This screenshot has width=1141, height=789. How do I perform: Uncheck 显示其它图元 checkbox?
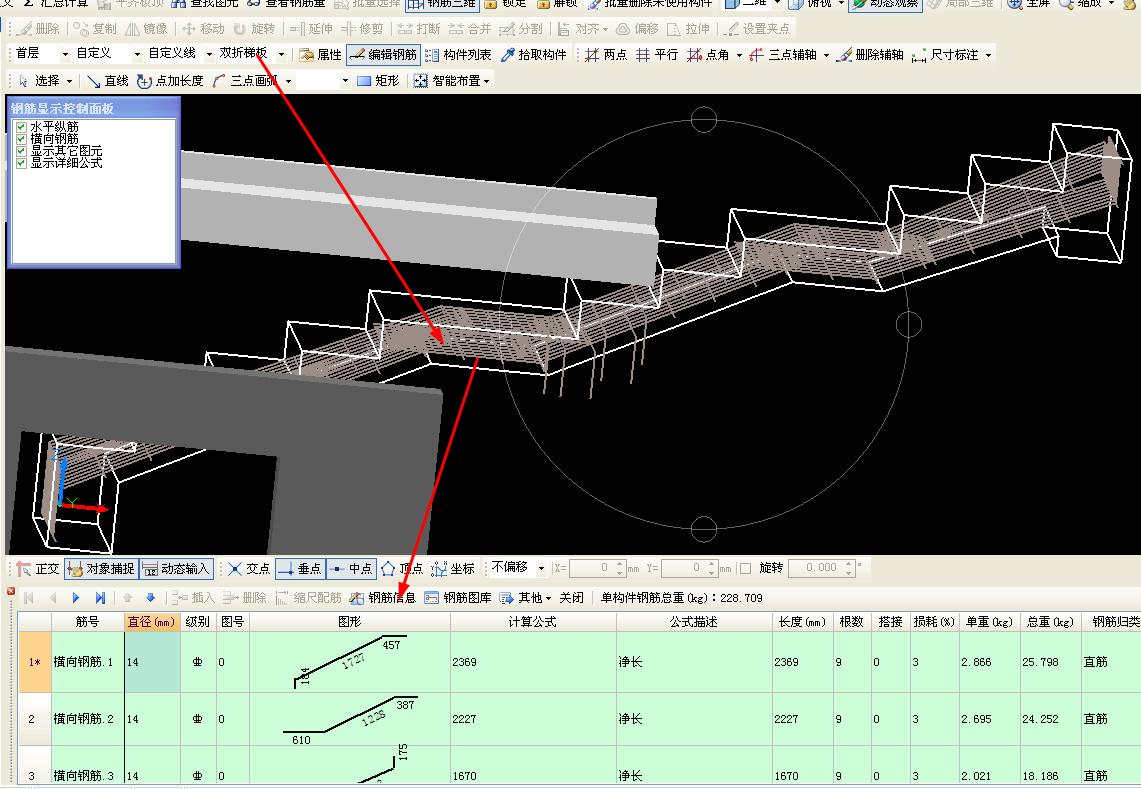(x=21, y=151)
